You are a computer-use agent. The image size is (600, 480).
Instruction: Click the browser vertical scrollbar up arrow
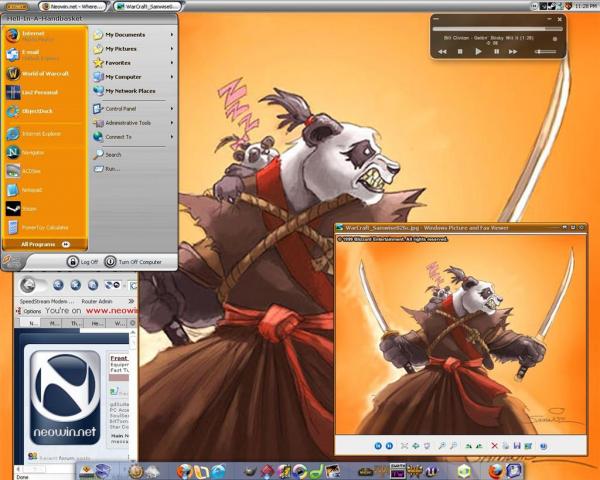(x=133, y=334)
